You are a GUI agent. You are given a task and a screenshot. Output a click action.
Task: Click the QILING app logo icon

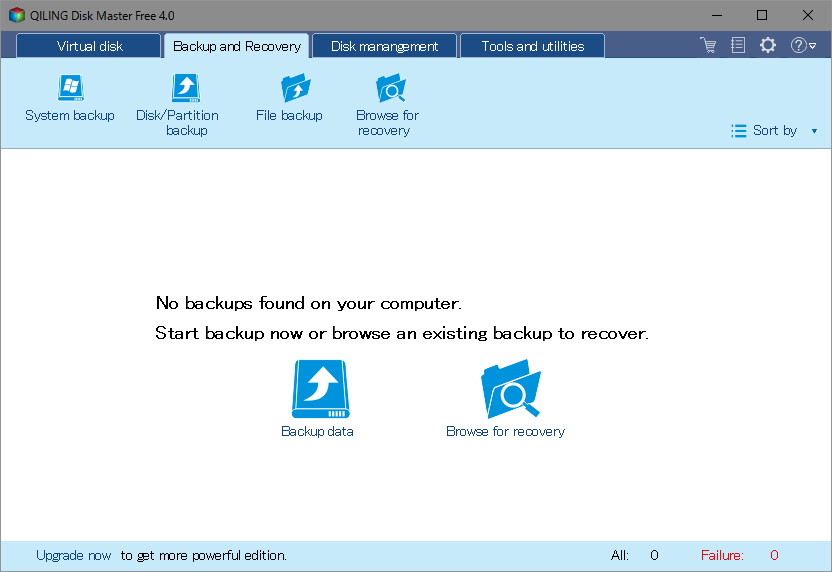pos(16,15)
